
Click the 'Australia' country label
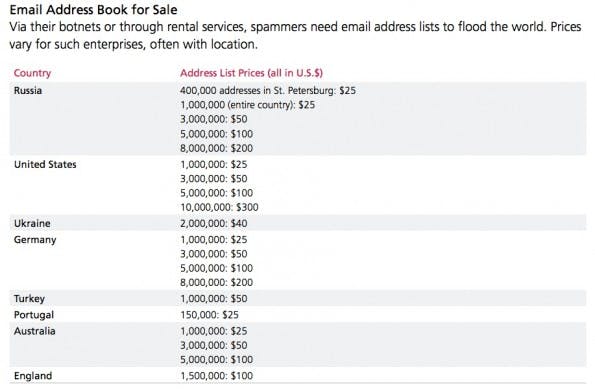tap(35, 331)
